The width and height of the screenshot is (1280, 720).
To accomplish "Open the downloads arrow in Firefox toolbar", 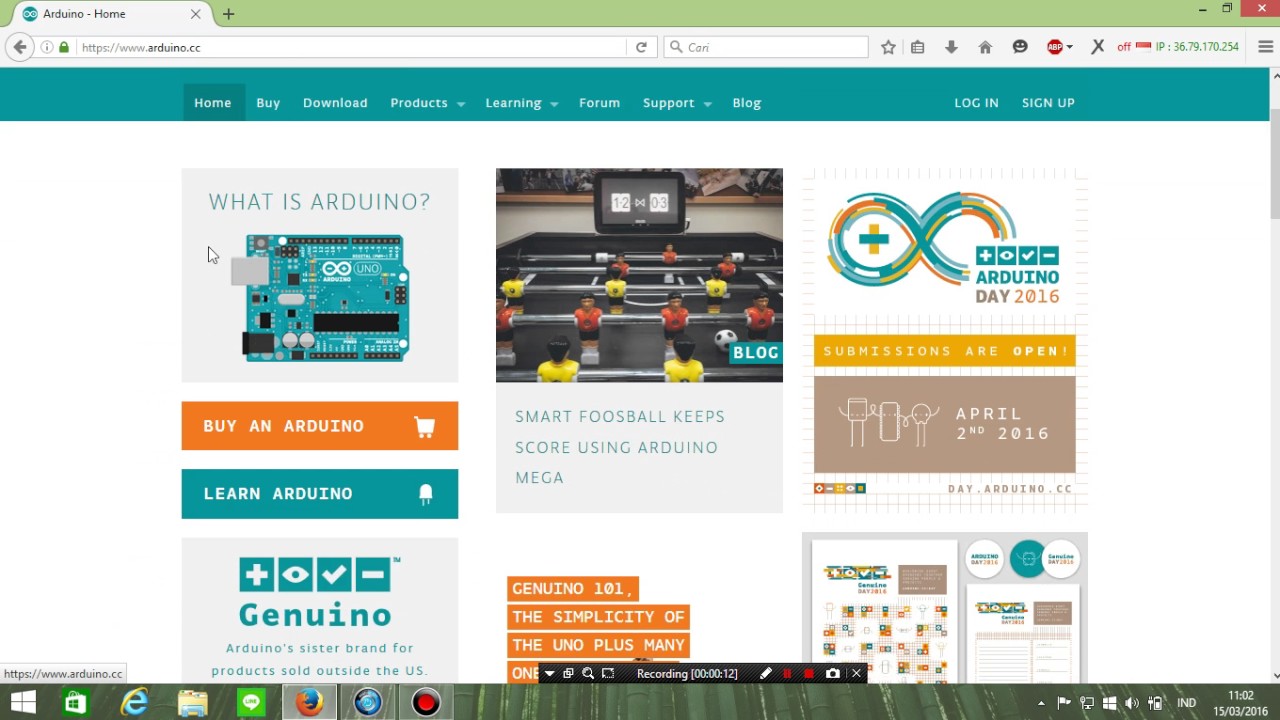I will pyautogui.click(x=951, y=47).
